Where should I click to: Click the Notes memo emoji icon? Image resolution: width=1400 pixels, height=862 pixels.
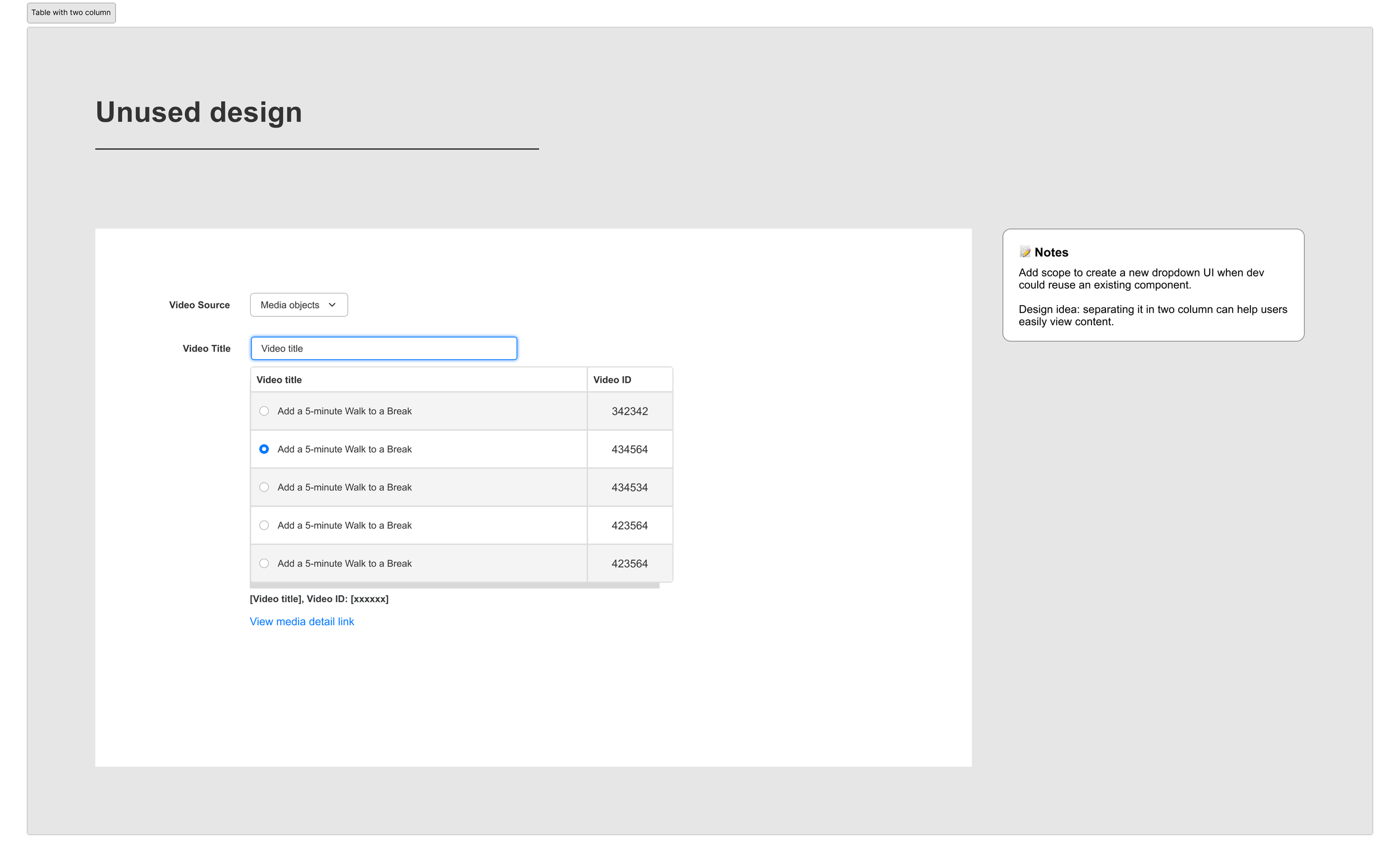1025,252
